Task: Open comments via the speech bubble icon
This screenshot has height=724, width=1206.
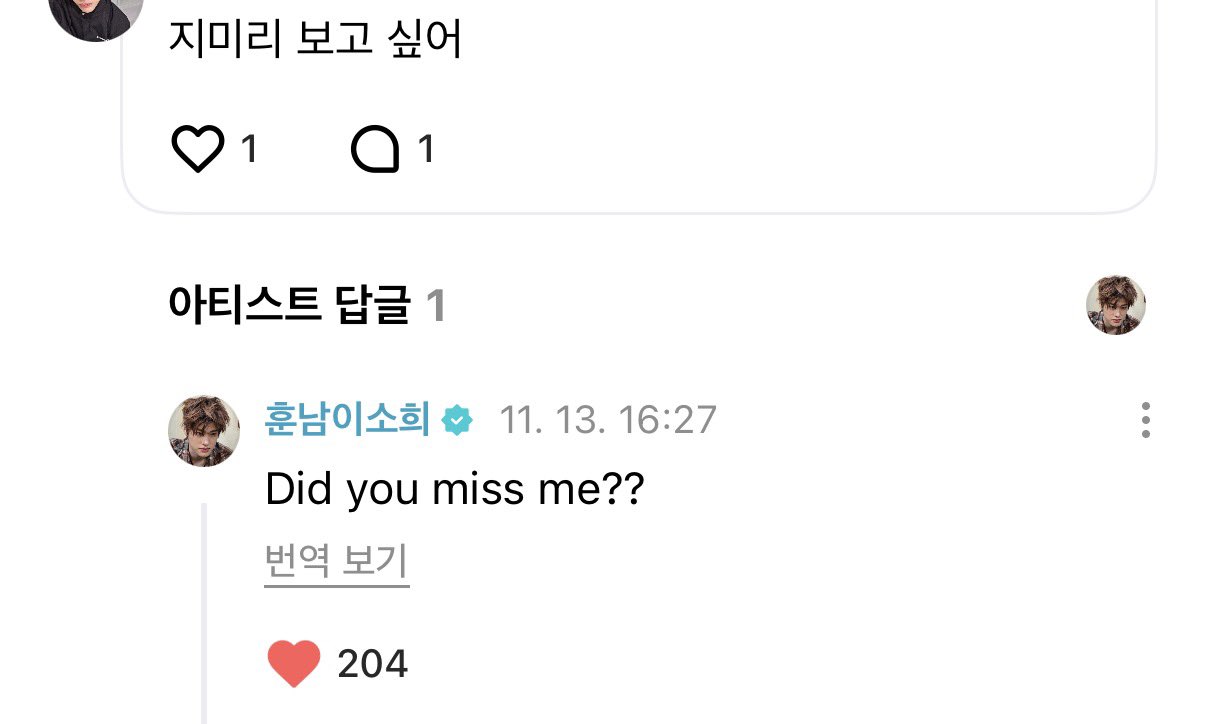Action: pos(375,150)
